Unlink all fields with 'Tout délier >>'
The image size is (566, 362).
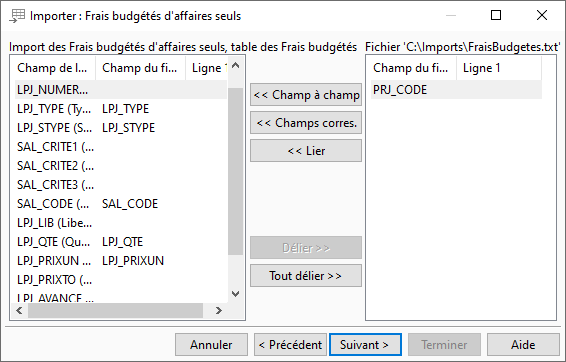[306, 276]
